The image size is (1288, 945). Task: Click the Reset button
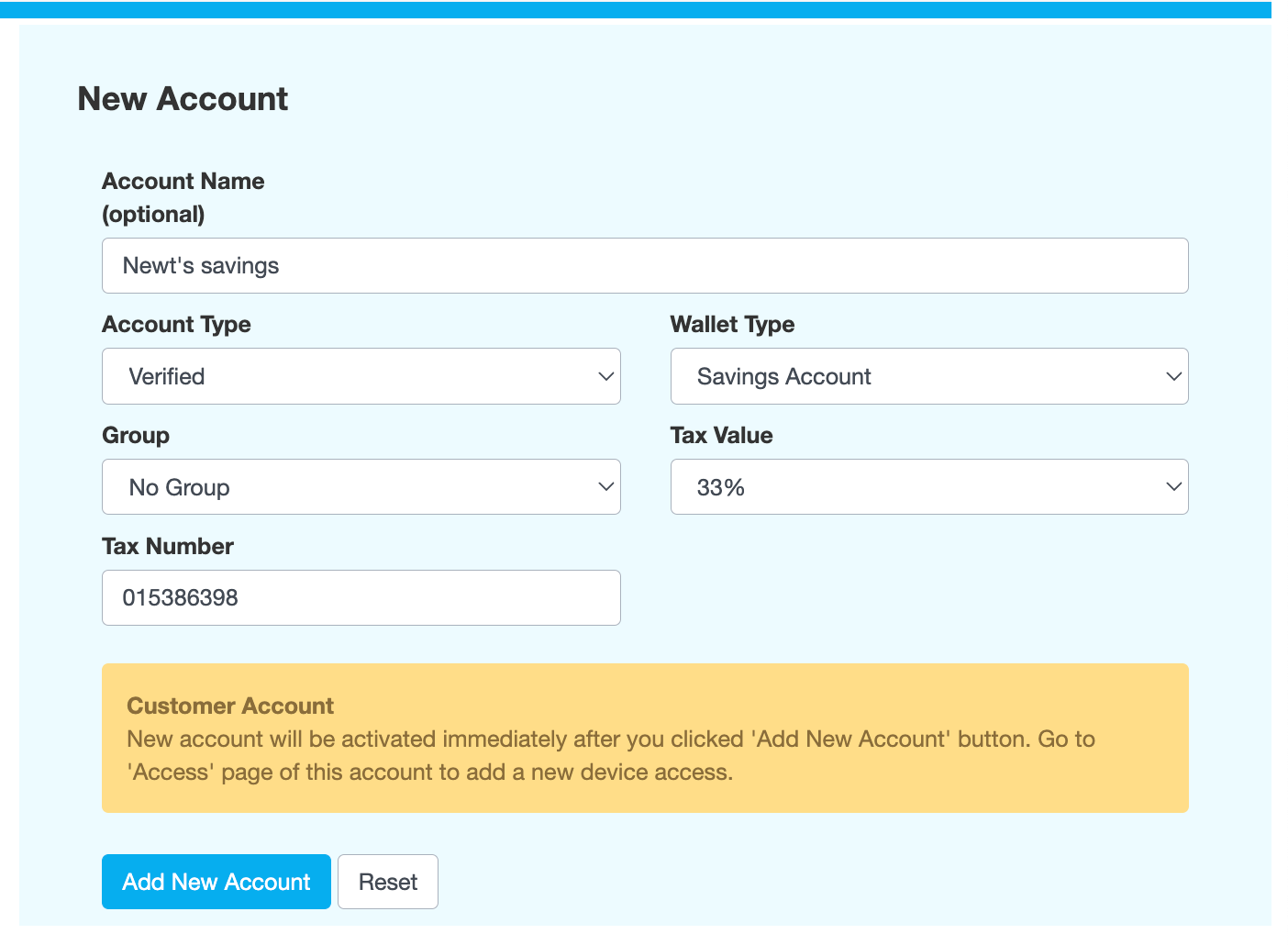[x=387, y=882]
